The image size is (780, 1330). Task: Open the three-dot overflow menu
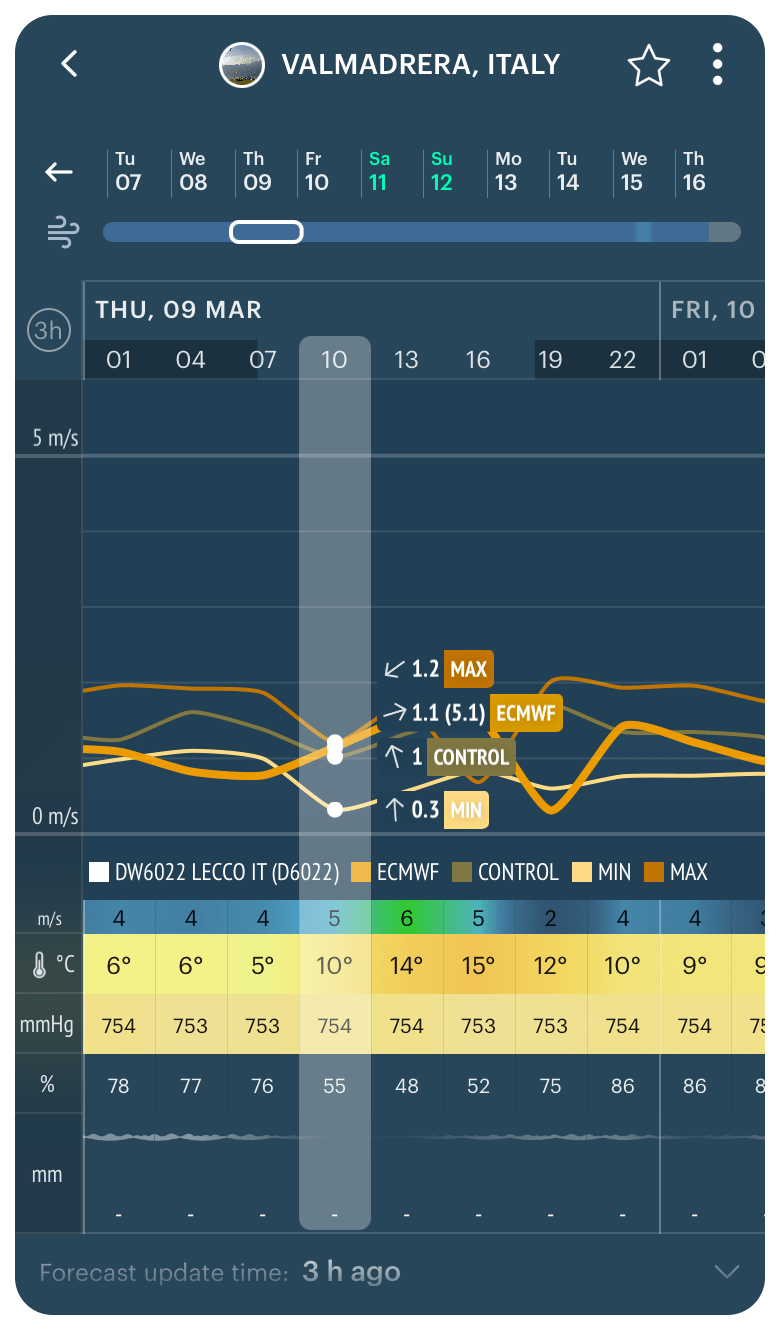click(717, 64)
